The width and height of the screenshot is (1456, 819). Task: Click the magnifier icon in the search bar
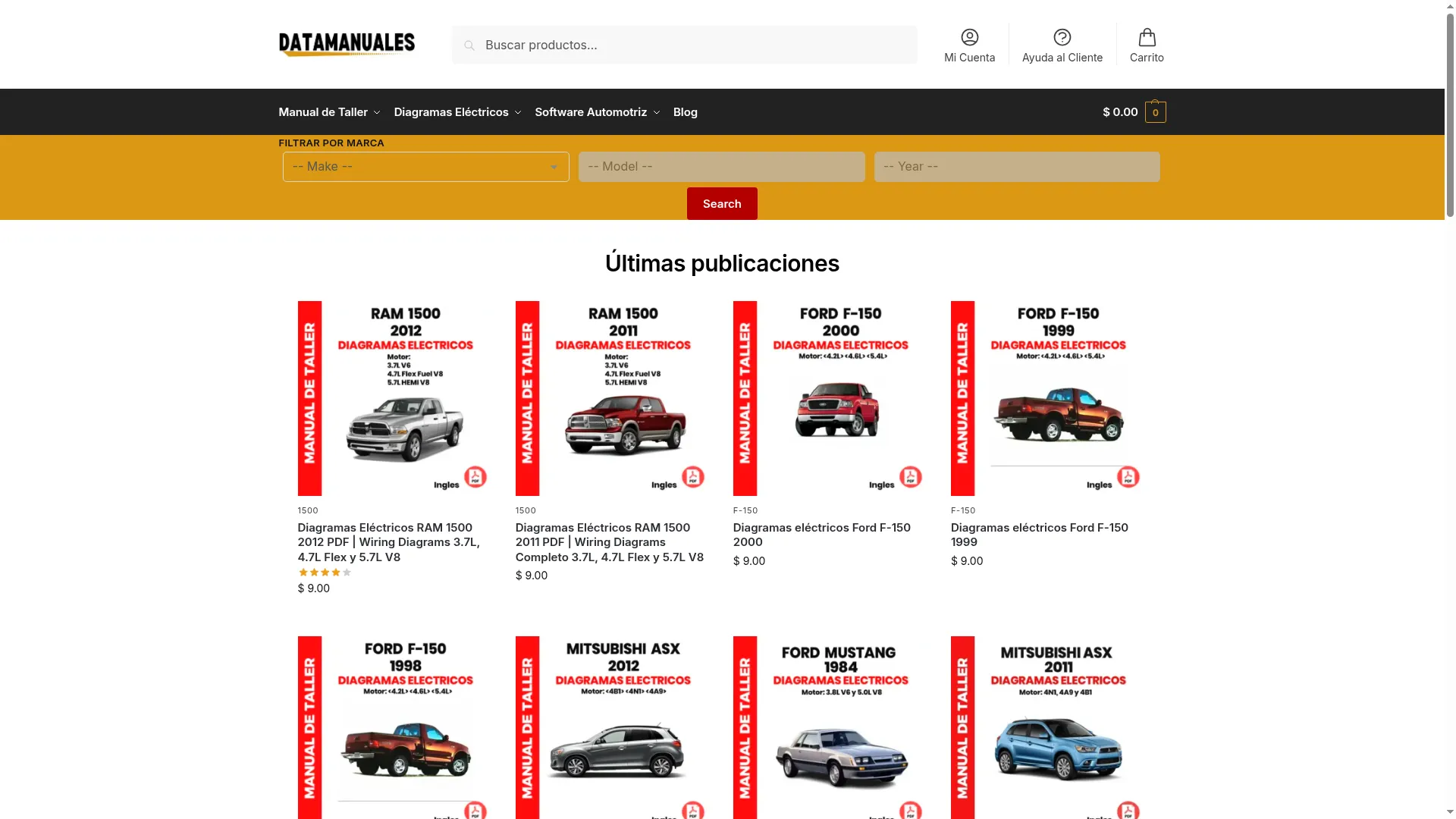click(469, 45)
